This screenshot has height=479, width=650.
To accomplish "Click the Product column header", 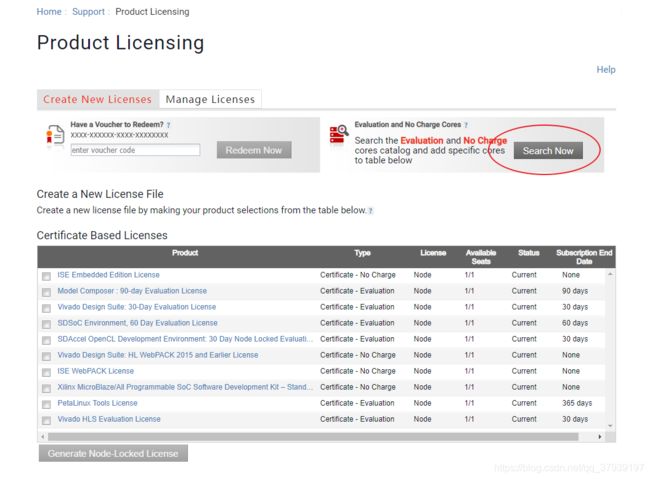I will tap(185, 253).
